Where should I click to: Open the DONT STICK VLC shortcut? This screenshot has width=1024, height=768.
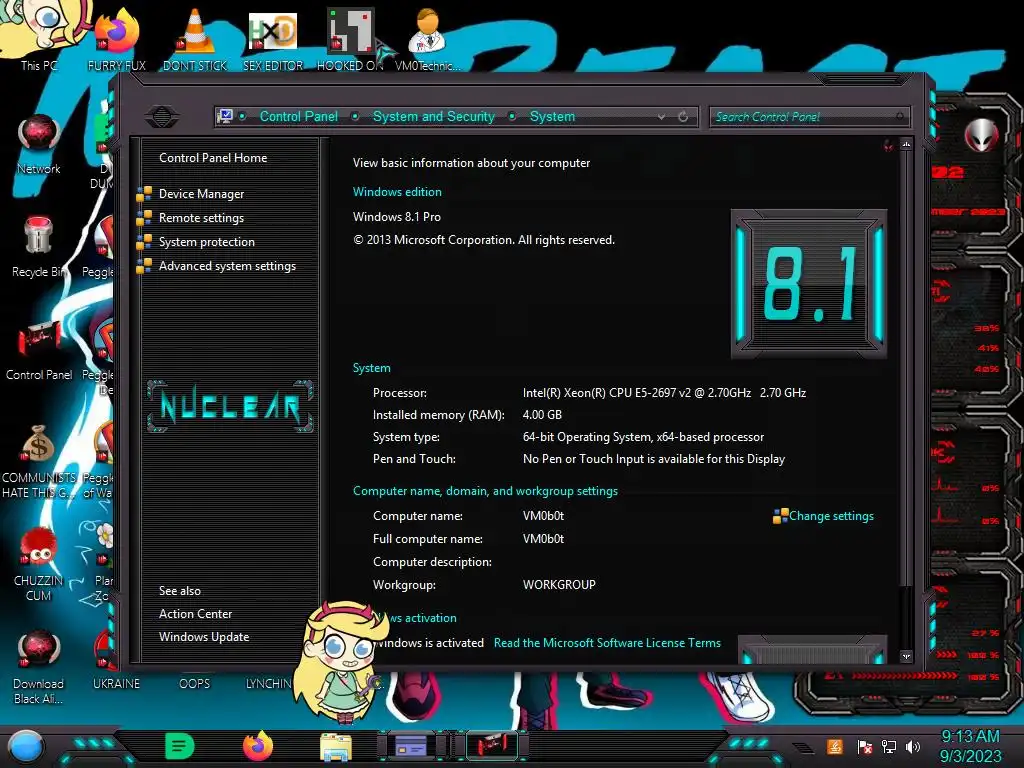(x=195, y=39)
